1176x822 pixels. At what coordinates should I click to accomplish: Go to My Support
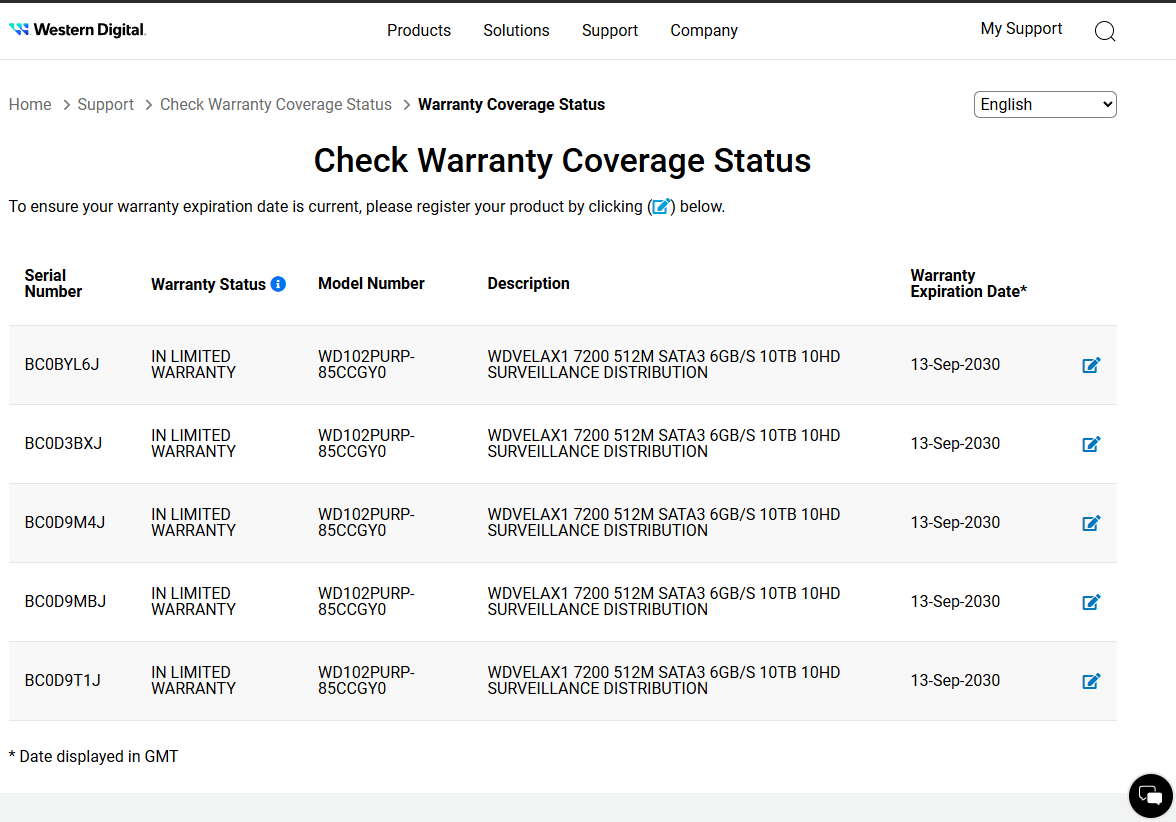point(1021,28)
